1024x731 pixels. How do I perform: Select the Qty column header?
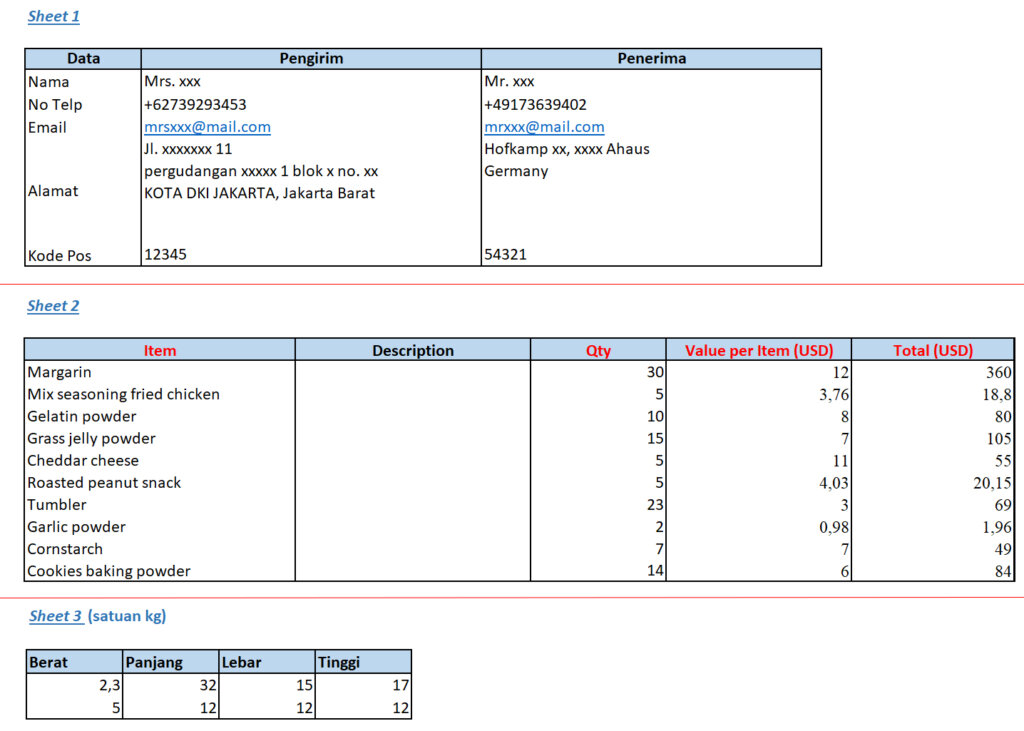pos(598,350)
